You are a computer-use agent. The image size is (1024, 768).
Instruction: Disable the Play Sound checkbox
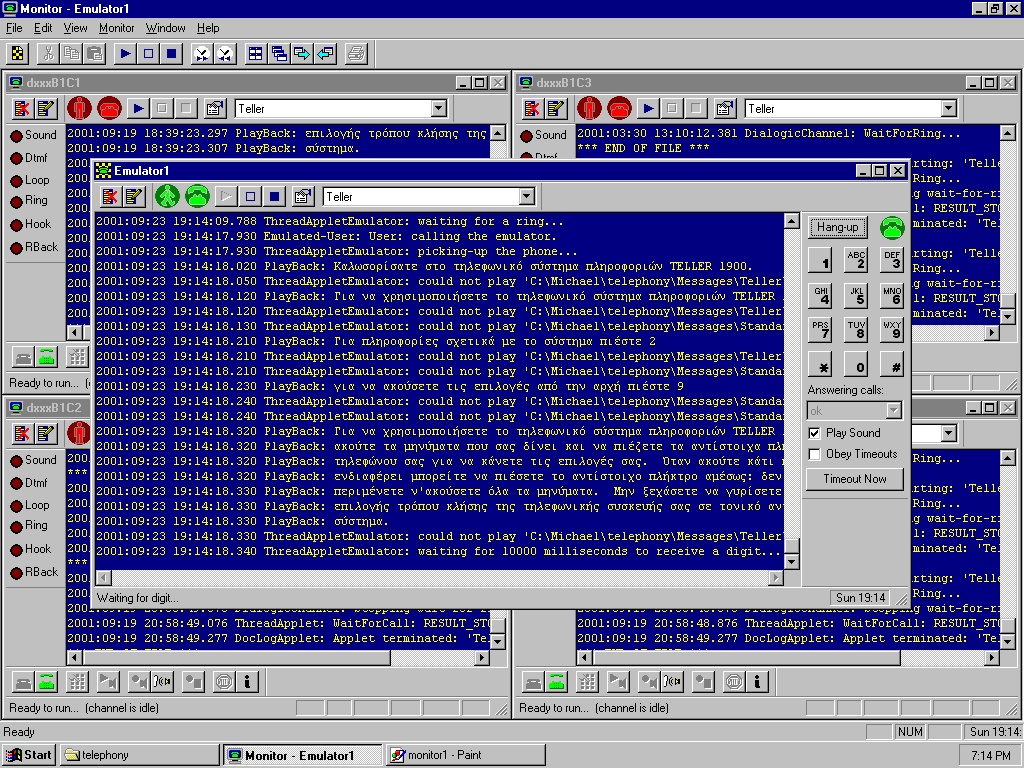pyautogui.click(x=814, y=433)
